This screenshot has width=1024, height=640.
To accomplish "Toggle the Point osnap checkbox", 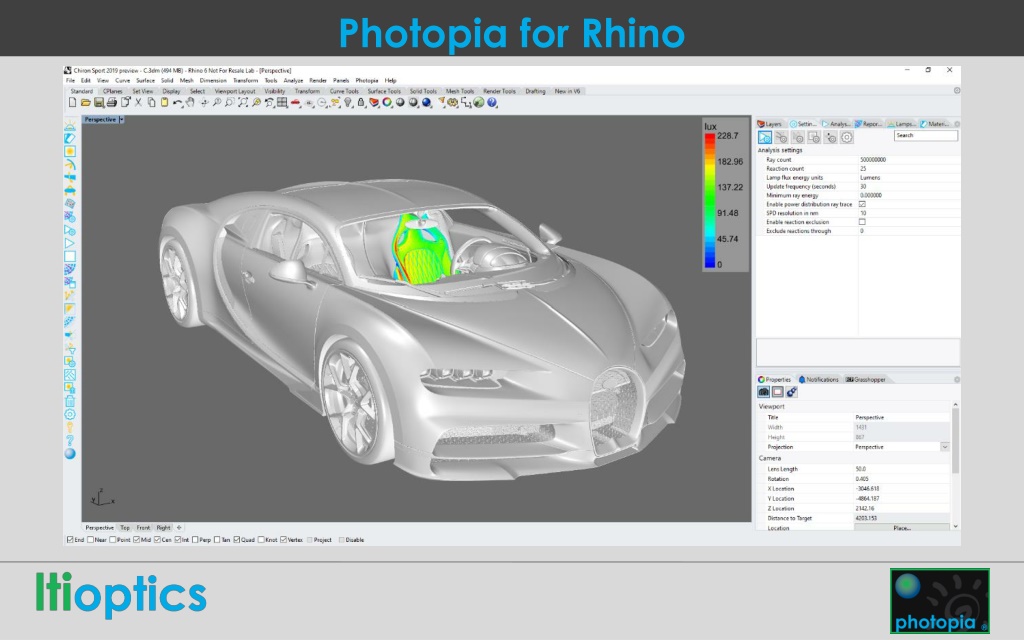I will click(x=113, y=540).
